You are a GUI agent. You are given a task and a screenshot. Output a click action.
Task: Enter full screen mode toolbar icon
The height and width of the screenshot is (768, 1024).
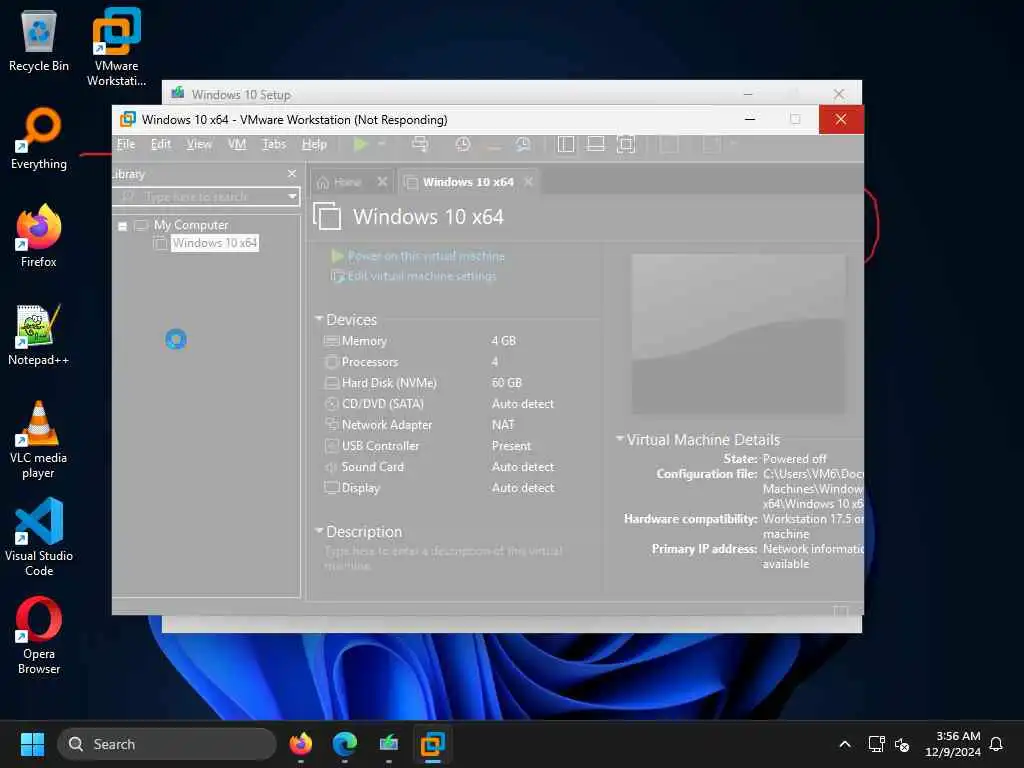pyautogui.click(x=626, y=144)
